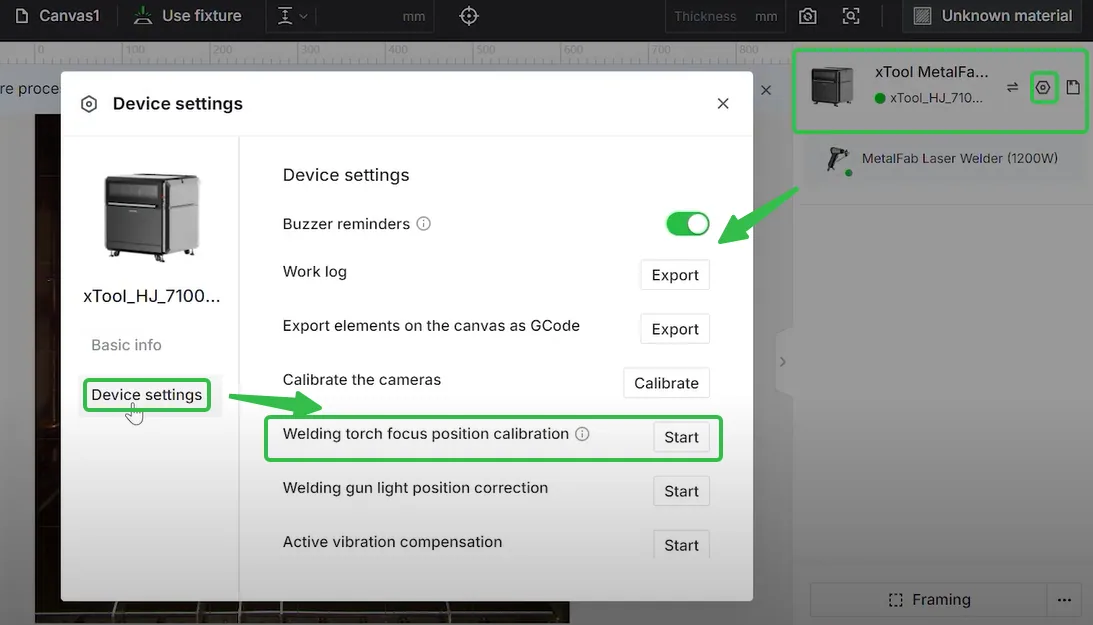1093x625 pixels.
Task: Click the Buzzer reminders info icon
Action: 423,224
